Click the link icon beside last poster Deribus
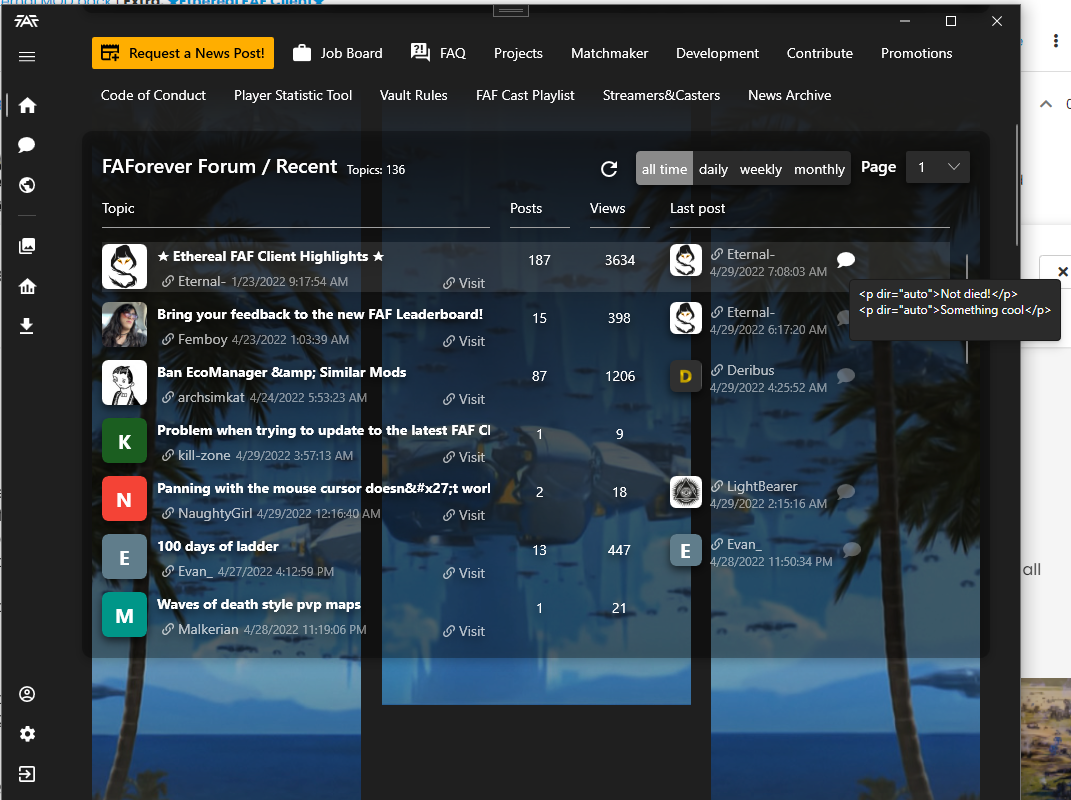This screenshot has width=1071, height=800. tap(717, 370)
